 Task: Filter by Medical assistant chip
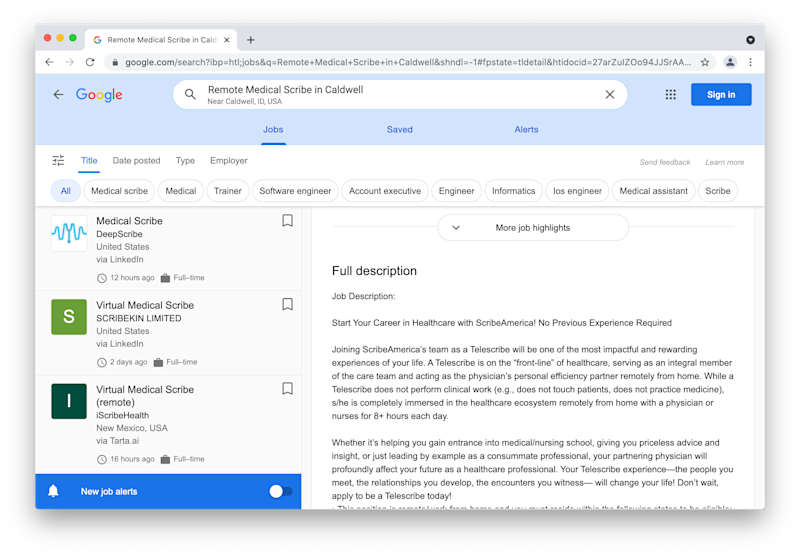pos(654,191)
